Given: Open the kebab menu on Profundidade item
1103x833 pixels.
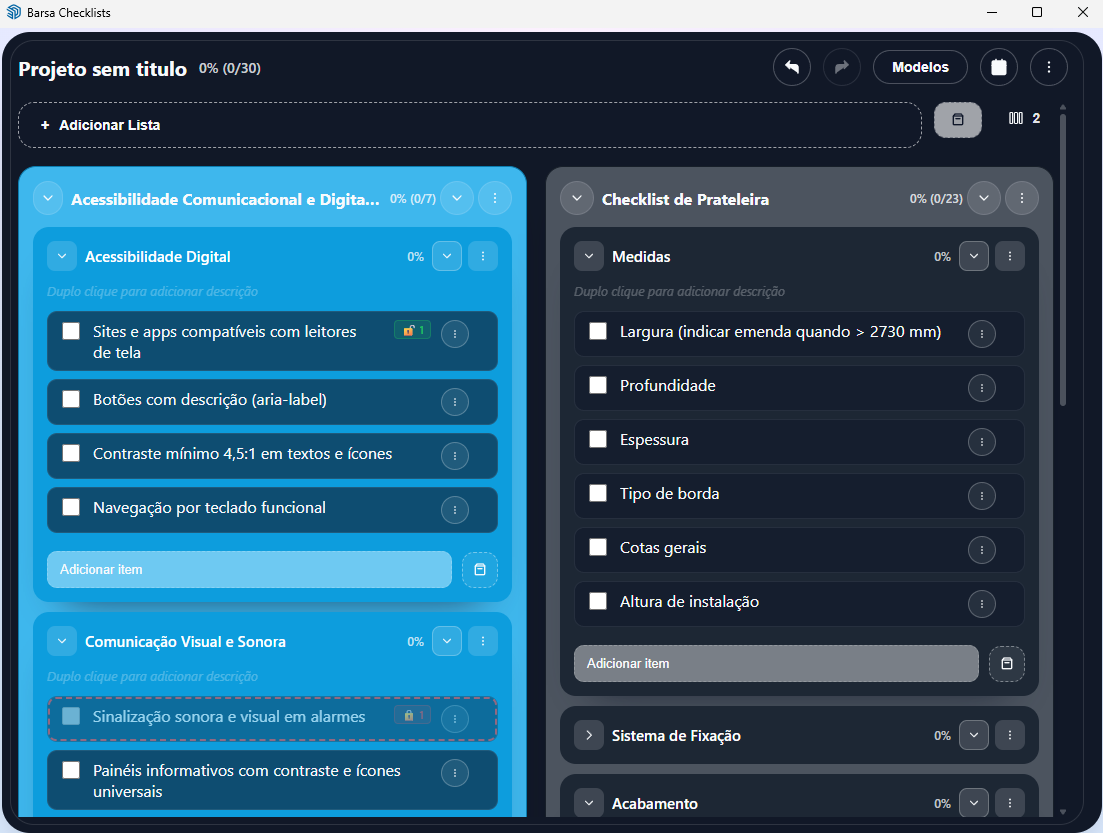Looking at the screenshot, I should click(981, 388).
